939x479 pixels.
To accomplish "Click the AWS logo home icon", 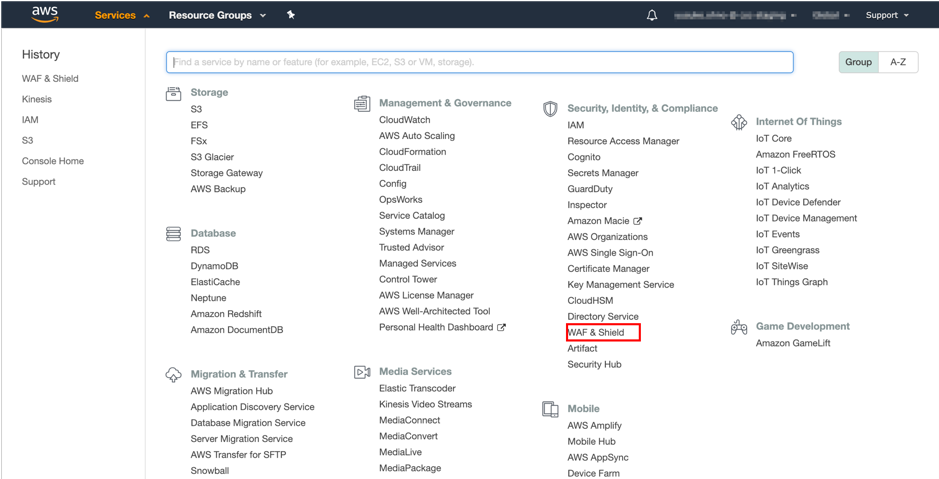I will click(x=45, y=15).
